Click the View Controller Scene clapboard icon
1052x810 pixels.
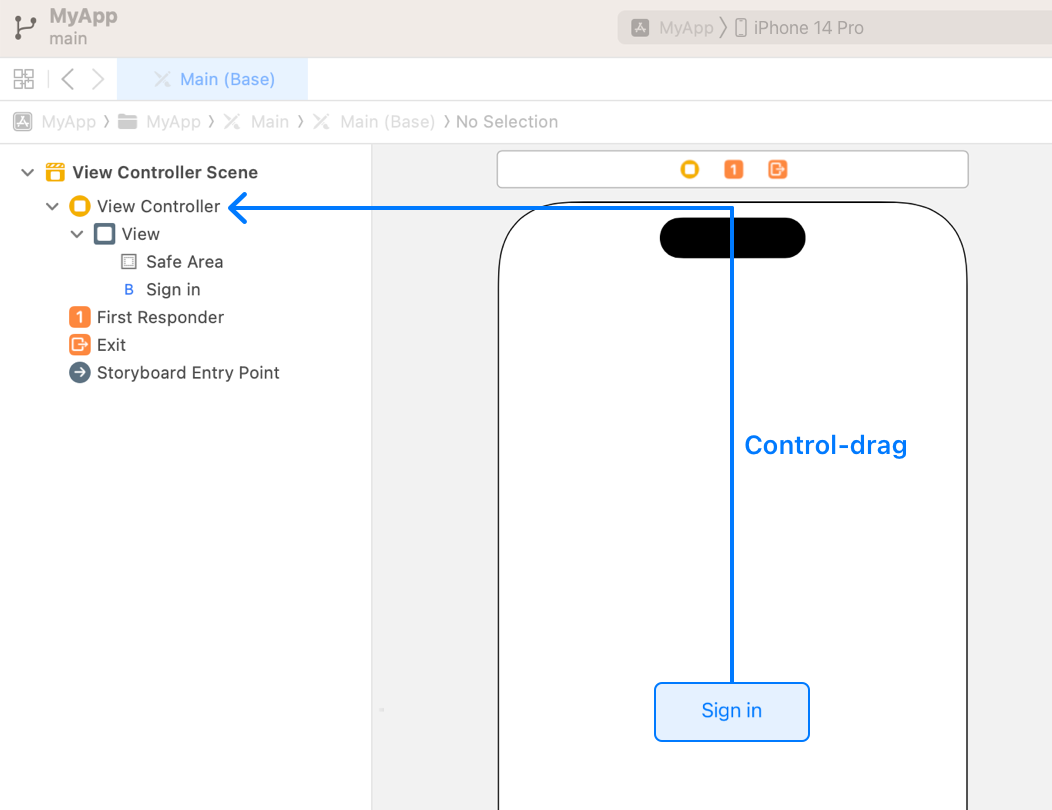coord(54,171)
